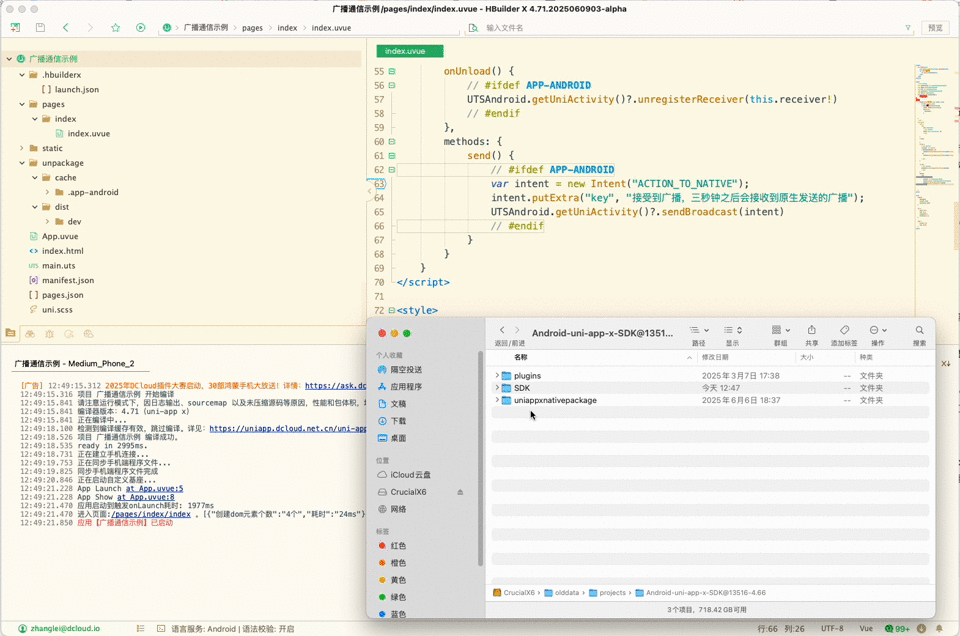Viewport: 960px width, 636px height.
Task: Expand the static folder
Action: click(22, 148)
